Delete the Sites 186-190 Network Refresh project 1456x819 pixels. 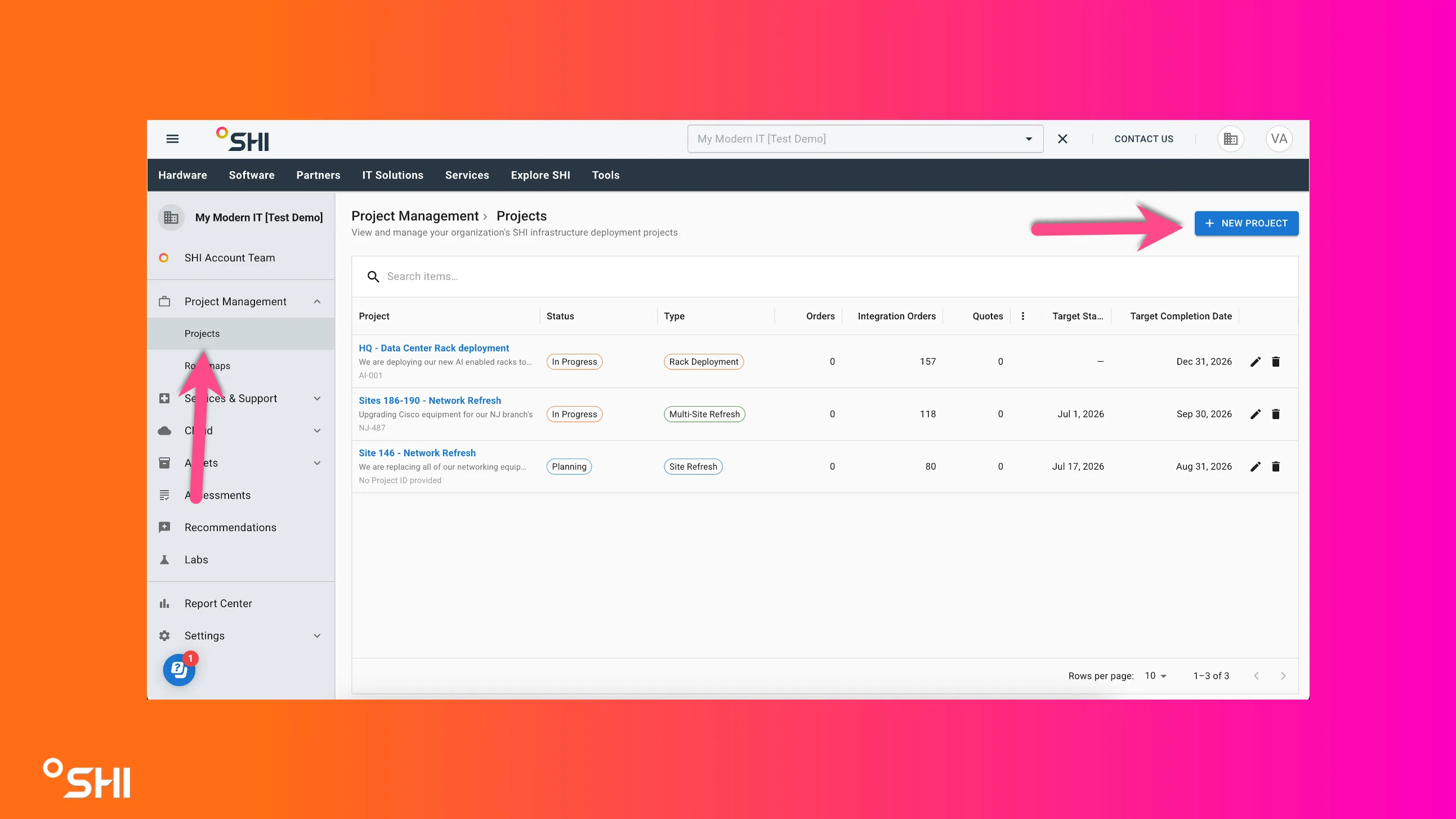pyautogui.click(x=1276, y=414)
